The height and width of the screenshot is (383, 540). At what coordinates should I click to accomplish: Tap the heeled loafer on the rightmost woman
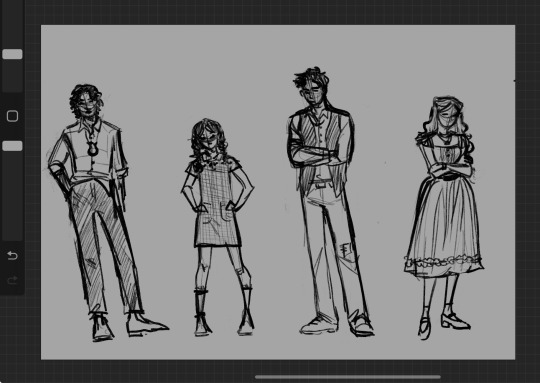pos(456,321)
